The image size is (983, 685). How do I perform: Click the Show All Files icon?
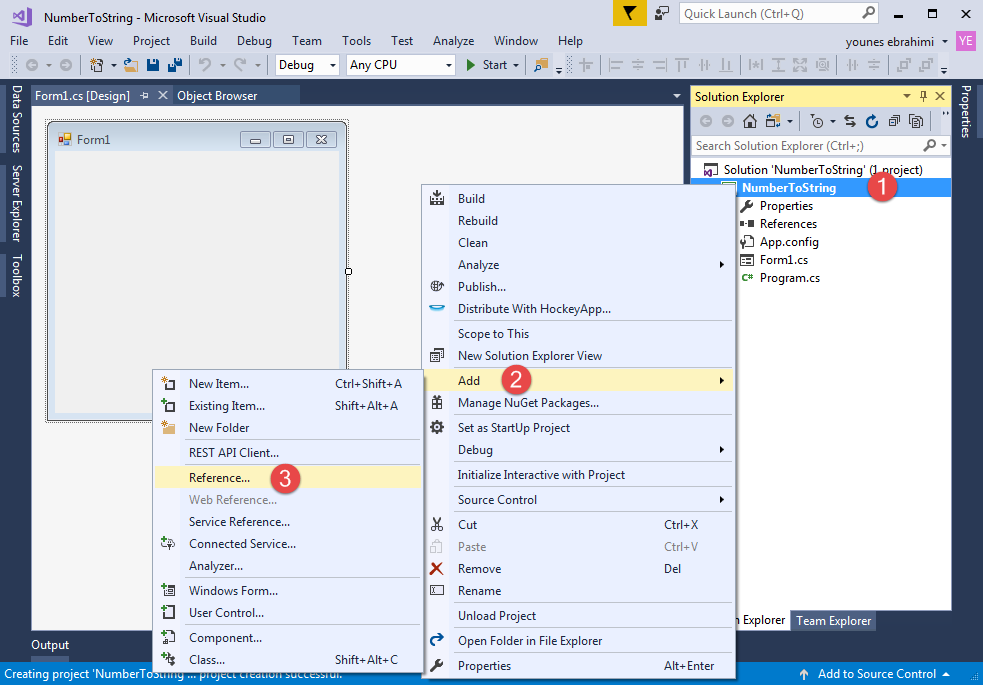(x=916, y=121)
